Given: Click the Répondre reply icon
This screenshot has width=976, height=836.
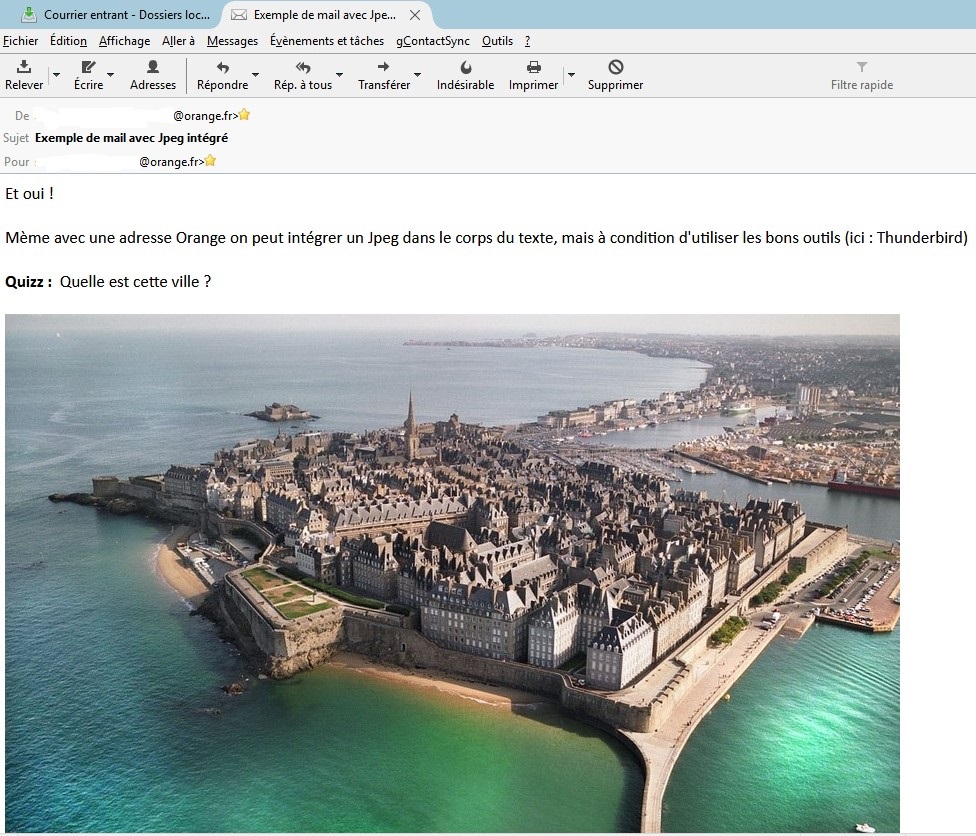Looking at the screenshot, I should tap(222, 68).
